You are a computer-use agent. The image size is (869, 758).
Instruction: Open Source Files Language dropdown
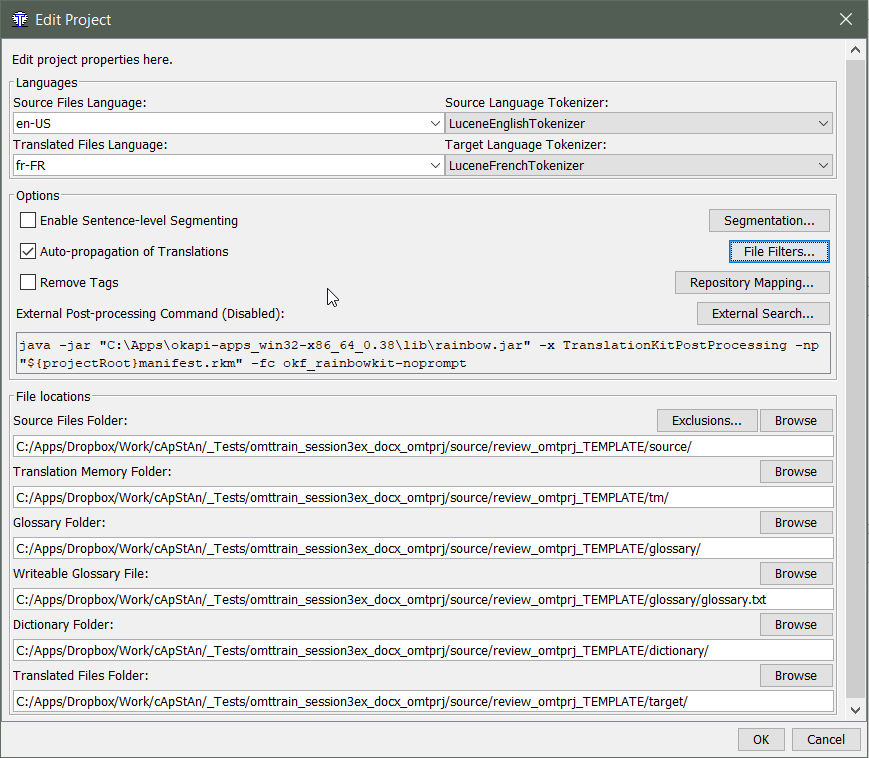(x=436, y=124)
